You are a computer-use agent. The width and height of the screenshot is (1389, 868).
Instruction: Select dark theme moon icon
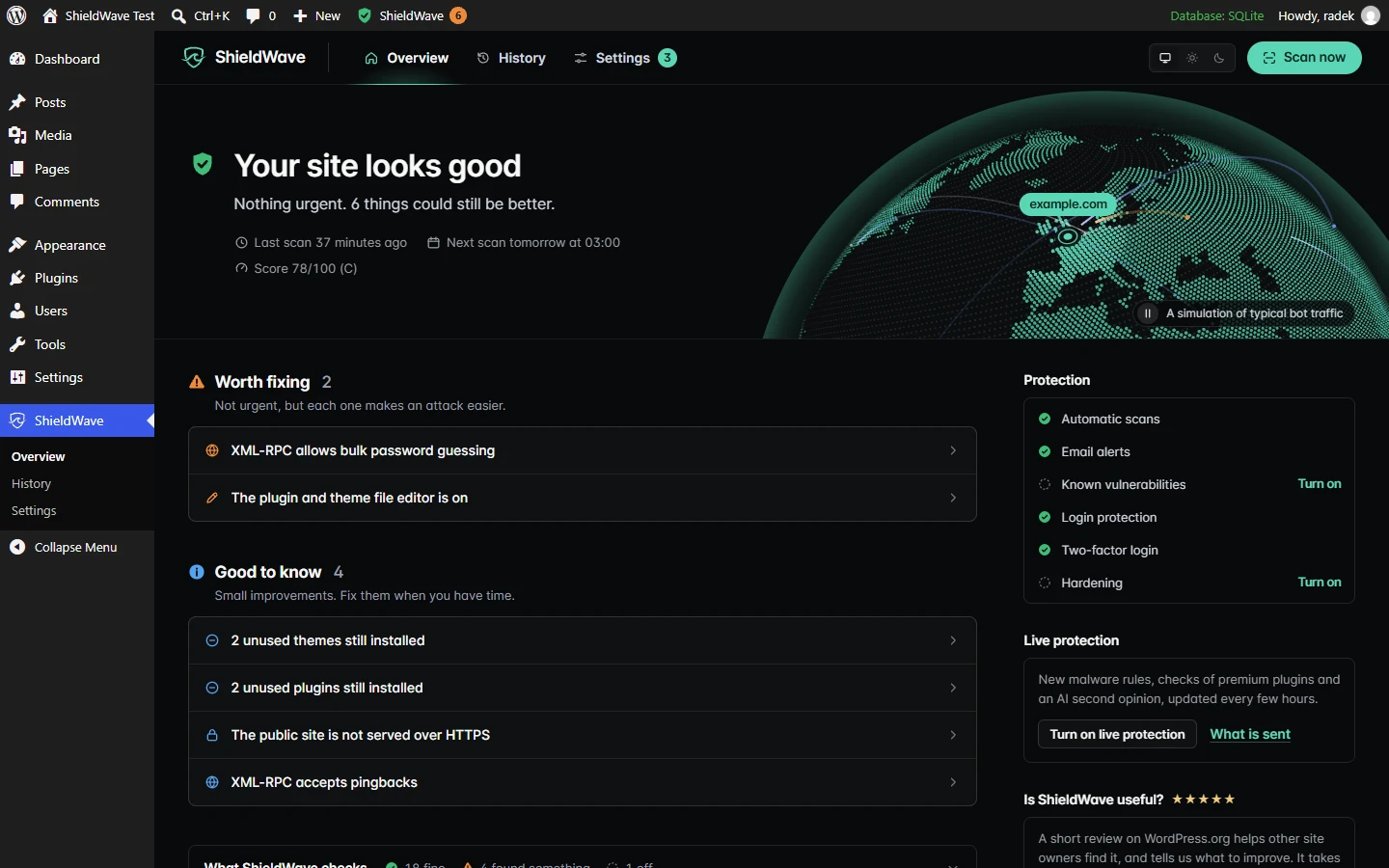(1219, 58)
